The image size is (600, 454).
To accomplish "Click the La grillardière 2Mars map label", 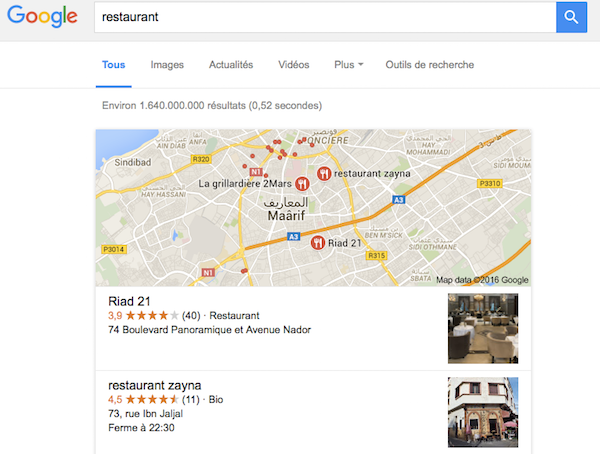I will click(245, 184).
